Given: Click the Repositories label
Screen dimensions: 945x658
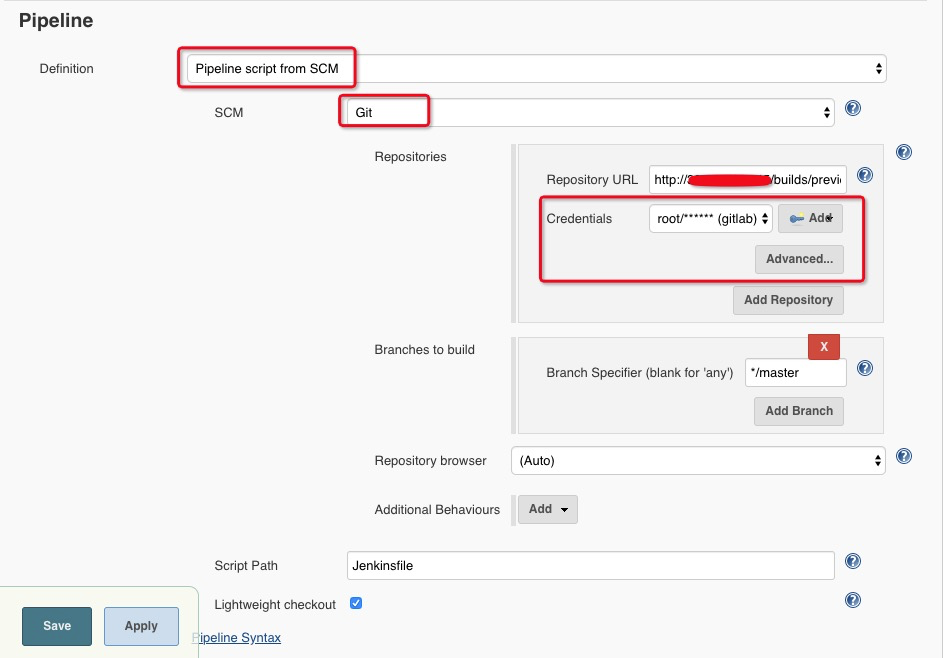Looking at the screenshot, I should (410, 157).
